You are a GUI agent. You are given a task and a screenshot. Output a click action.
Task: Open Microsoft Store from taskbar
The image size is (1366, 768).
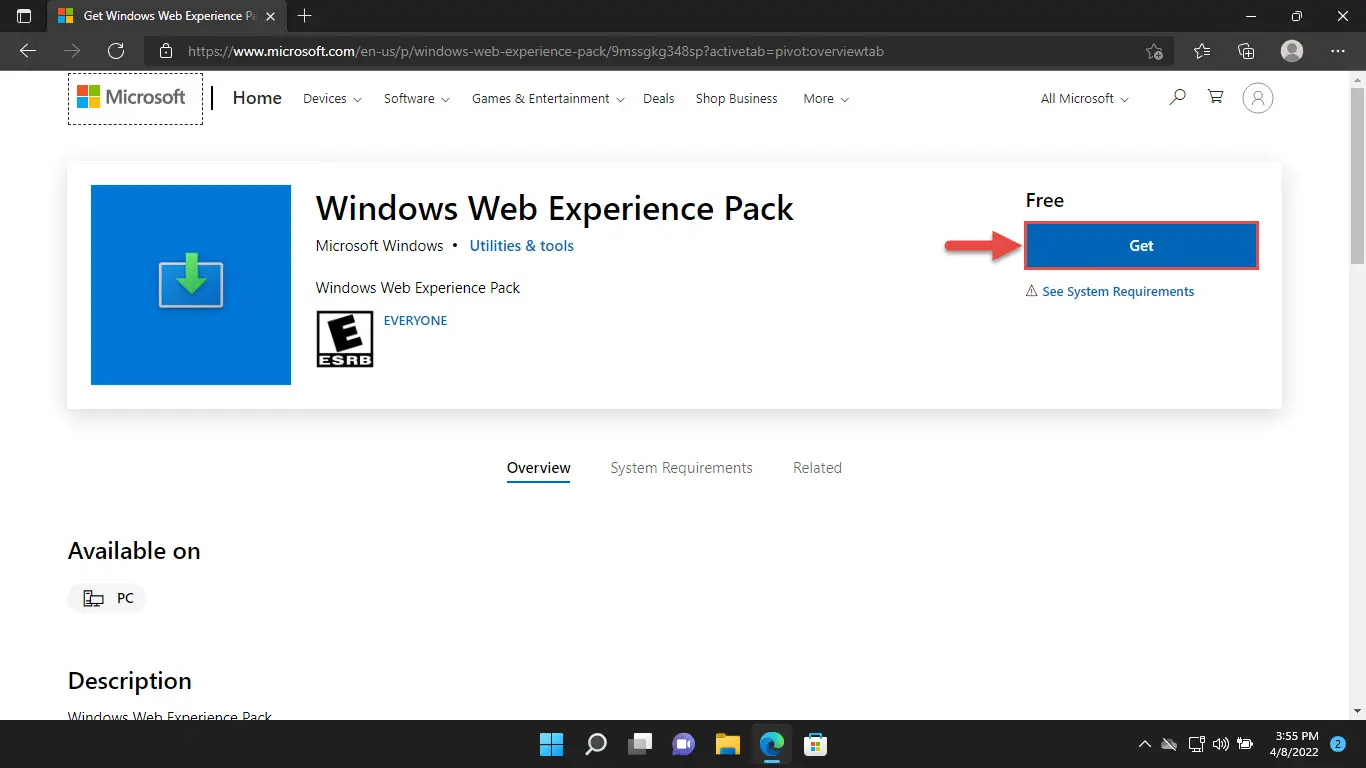click(x=816, y=744)
